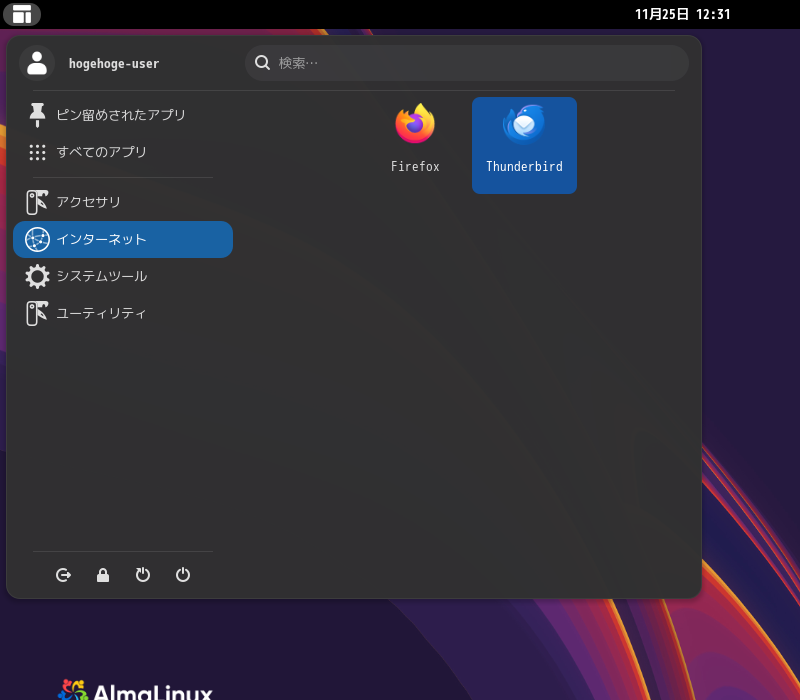
Task: Lock the screen with the padlock icon
Action: pos(103,575)
